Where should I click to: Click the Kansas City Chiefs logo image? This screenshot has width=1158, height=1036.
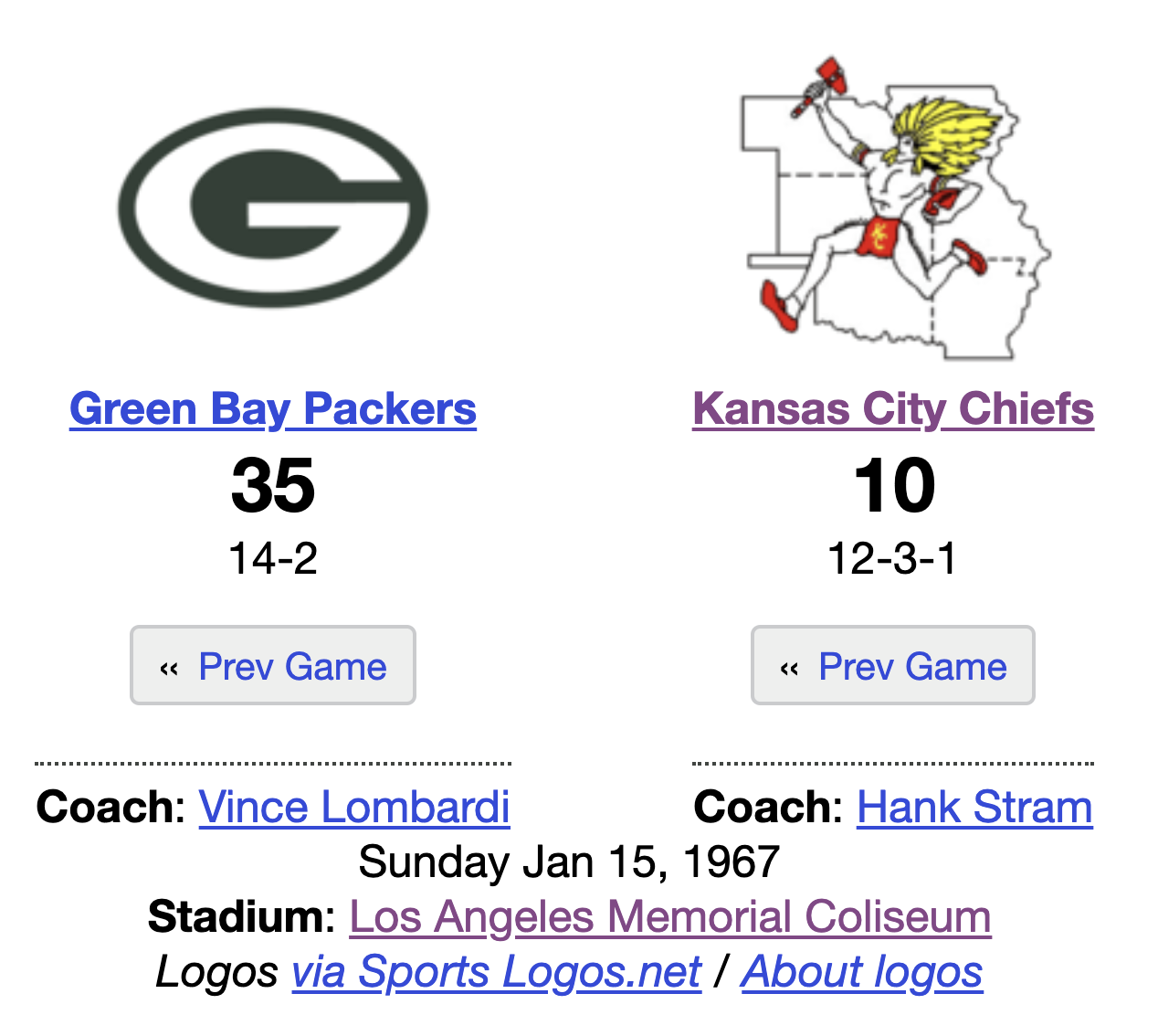(x=893, y=210)
